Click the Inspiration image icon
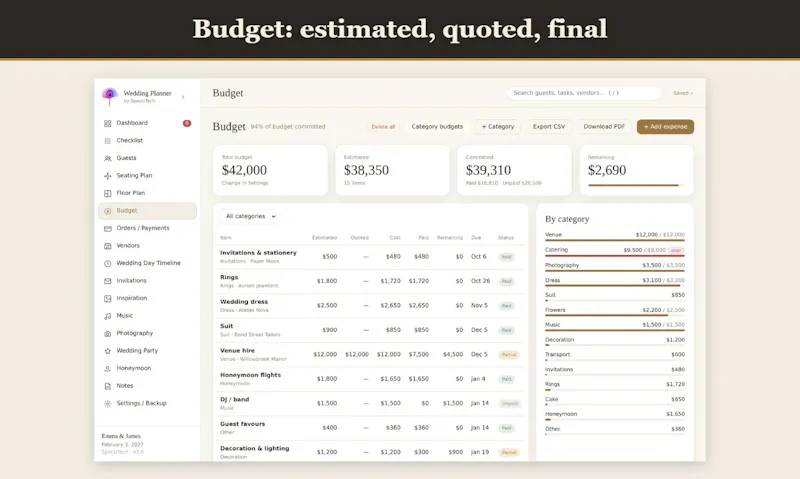Viewport: 800px width, 479px height. tap(108, 298)
